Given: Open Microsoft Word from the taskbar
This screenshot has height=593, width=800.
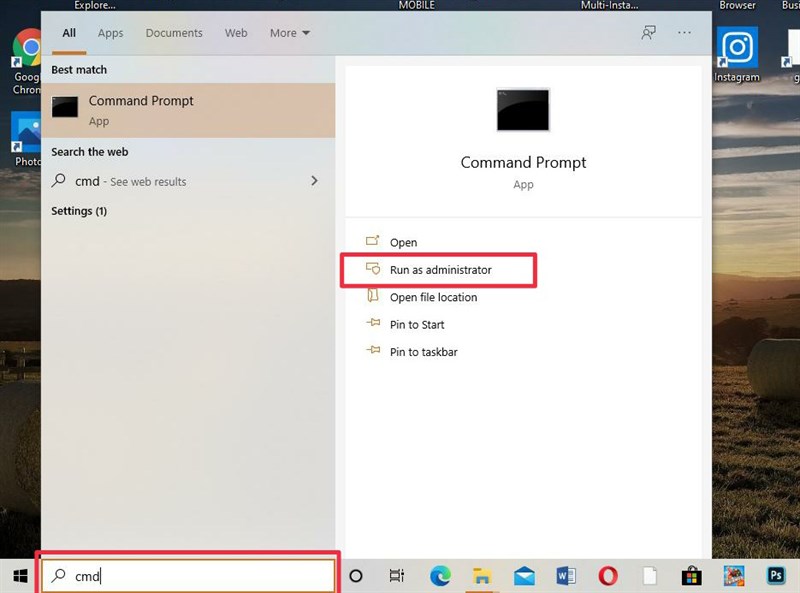Looking at the screenshot, I should click(x=566, y=576).
